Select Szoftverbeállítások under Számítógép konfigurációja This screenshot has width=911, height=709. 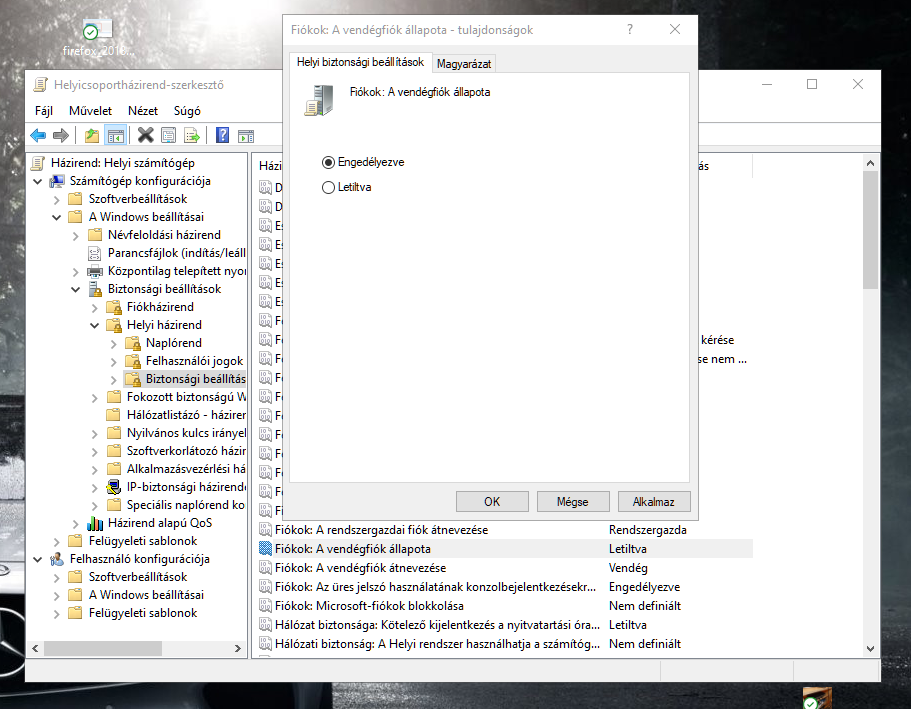coord(138,199)
